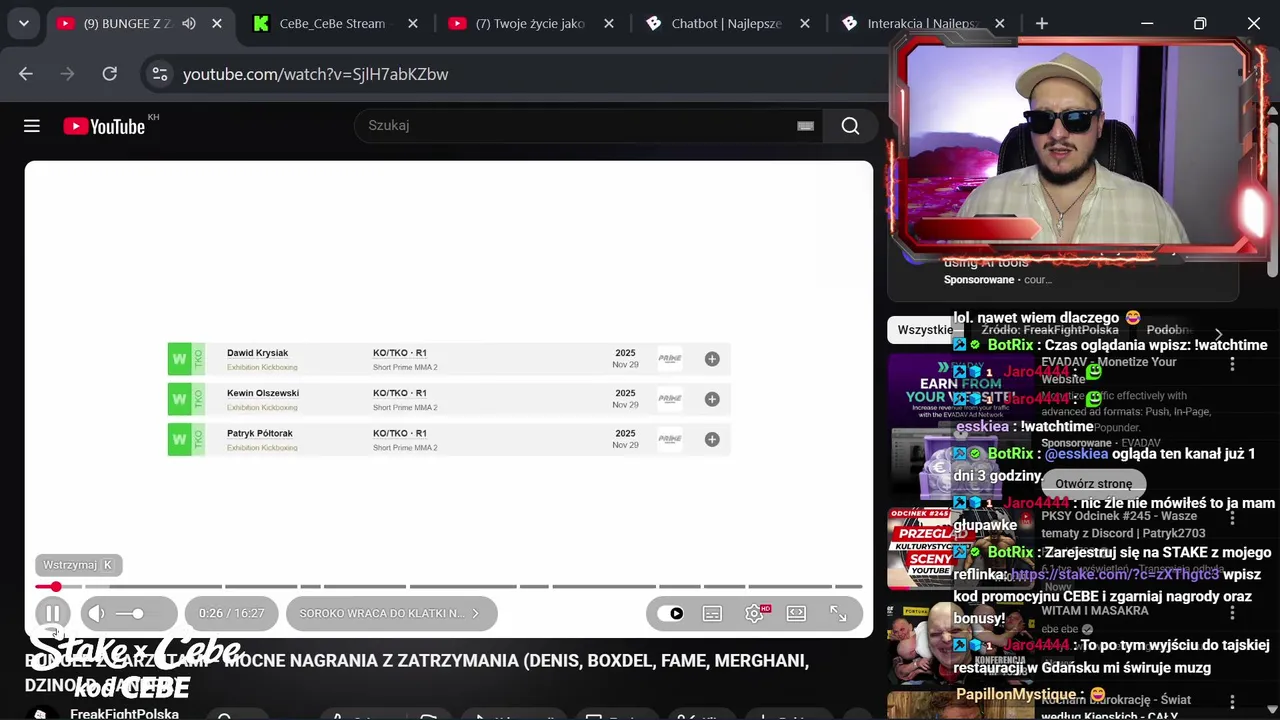Switch to the 'Interakcja | Najleps' tab
Viewport: 1280px width, 720px height.
tap(921, 23)
